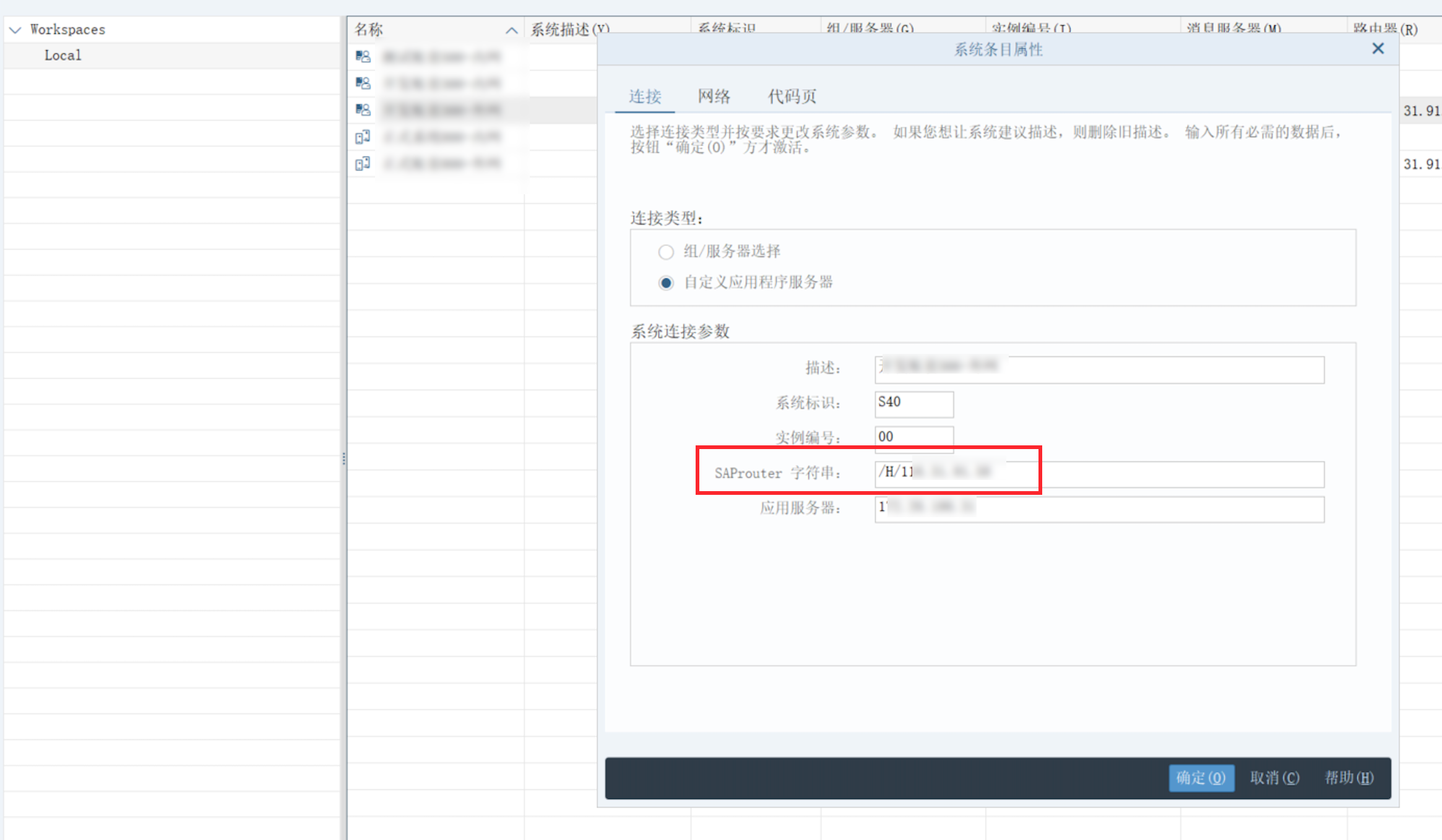
Task: Click the vertical pane splitter handle
Action: tap(343, 458)
